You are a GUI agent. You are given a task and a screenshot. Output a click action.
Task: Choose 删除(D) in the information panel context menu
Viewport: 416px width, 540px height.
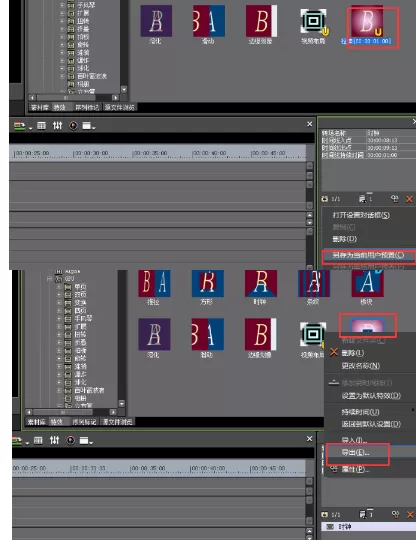point(344,239)
